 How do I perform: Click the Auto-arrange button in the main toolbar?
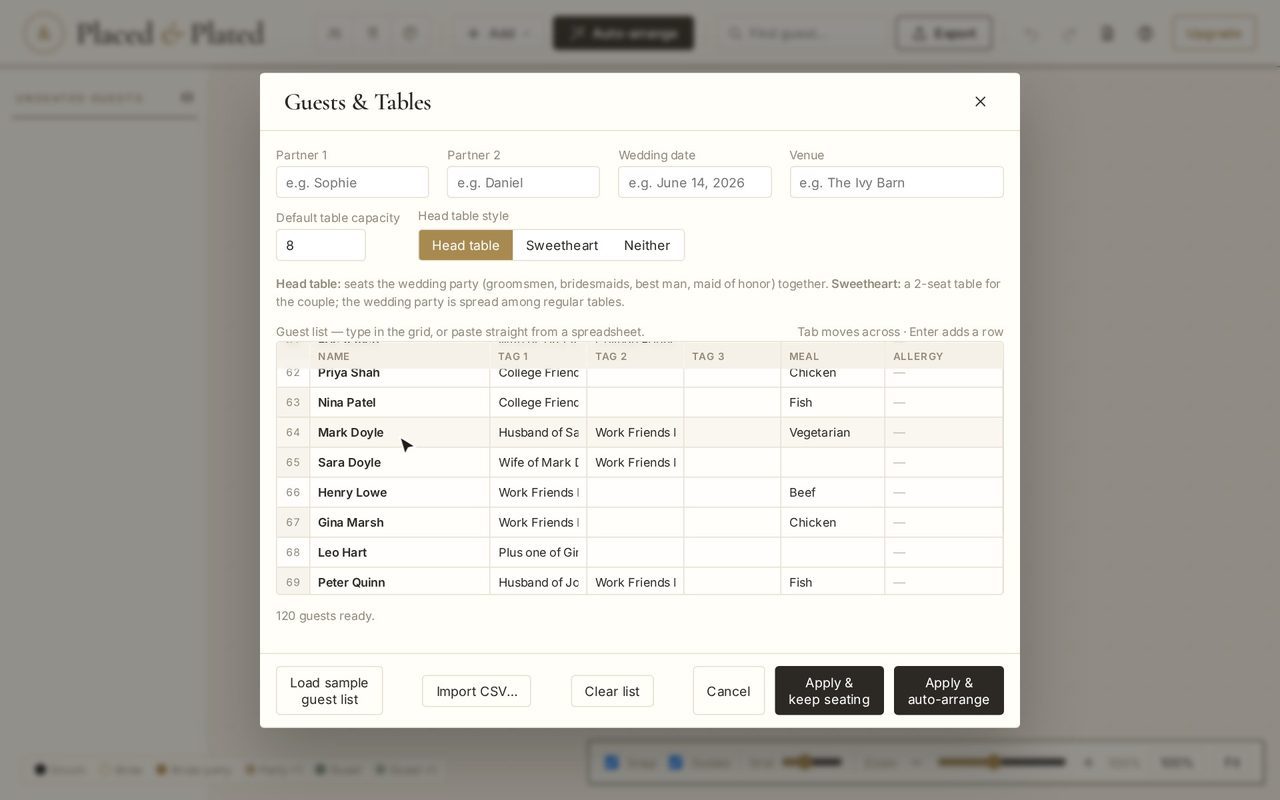[623, 33]
